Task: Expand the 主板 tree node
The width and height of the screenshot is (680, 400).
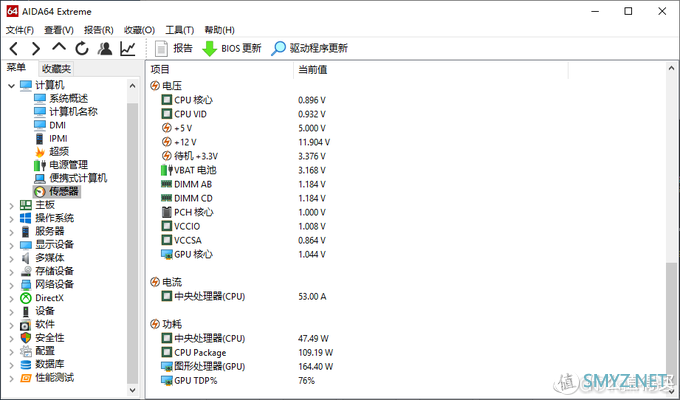Action: (11, 206)
